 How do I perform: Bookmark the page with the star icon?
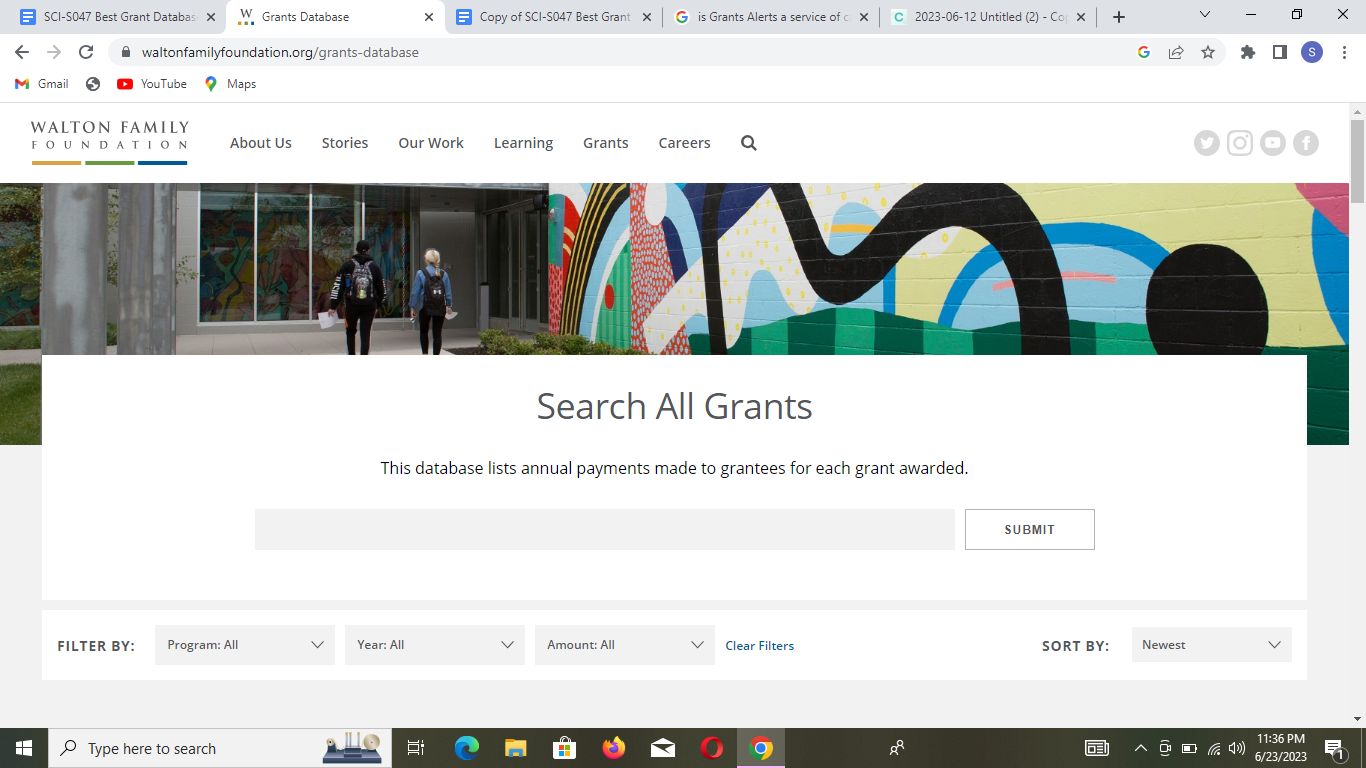1209,52
